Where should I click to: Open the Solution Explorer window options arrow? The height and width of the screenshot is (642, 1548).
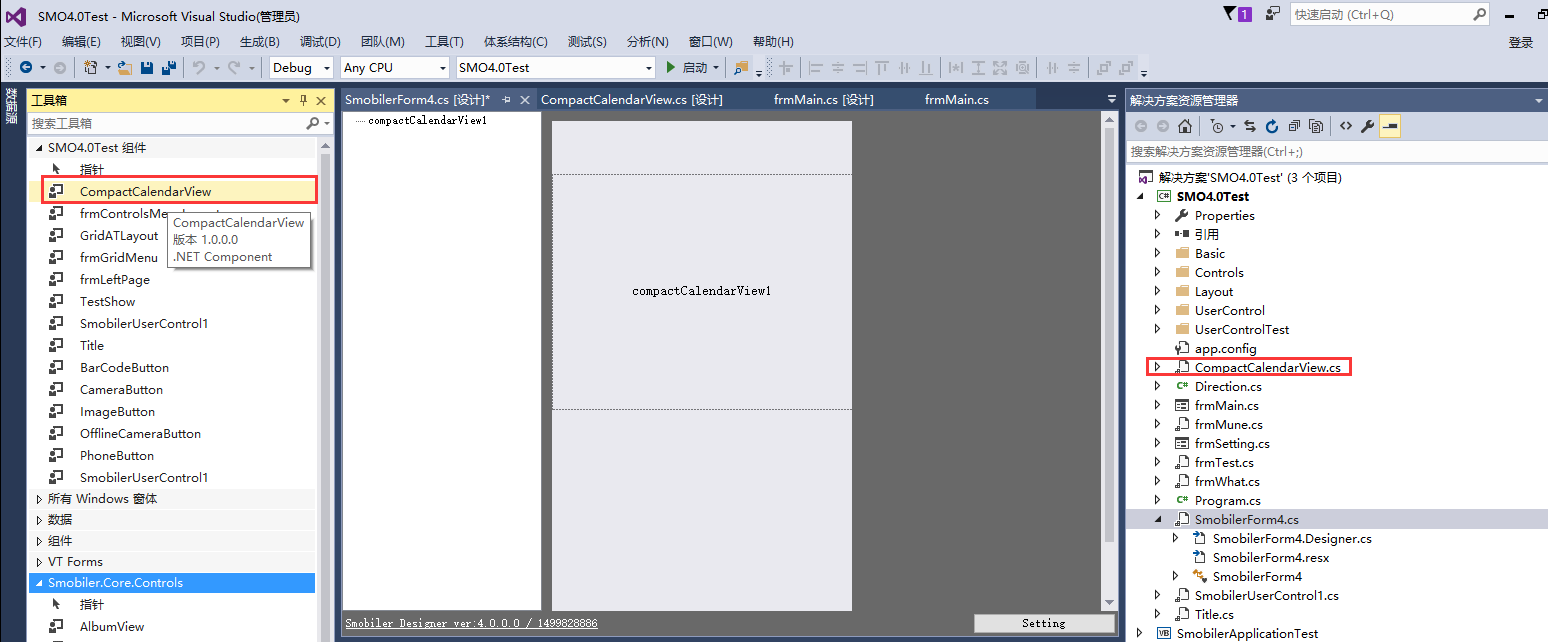[1539, 100]
